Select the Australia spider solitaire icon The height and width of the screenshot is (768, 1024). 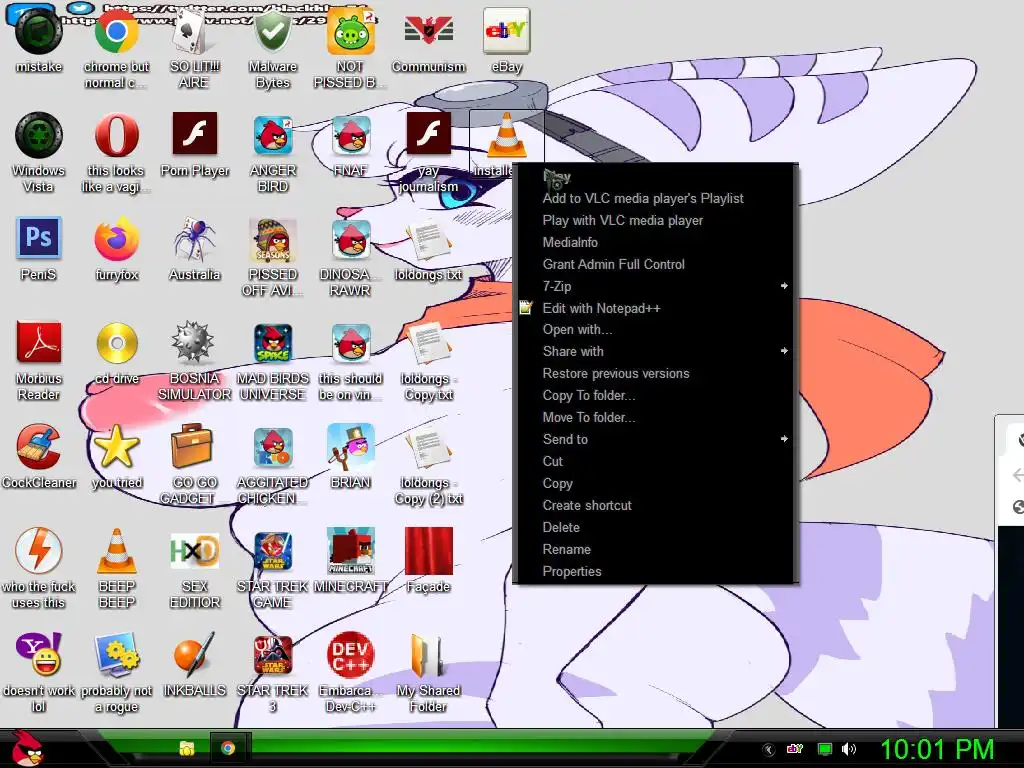coord(194,240)
